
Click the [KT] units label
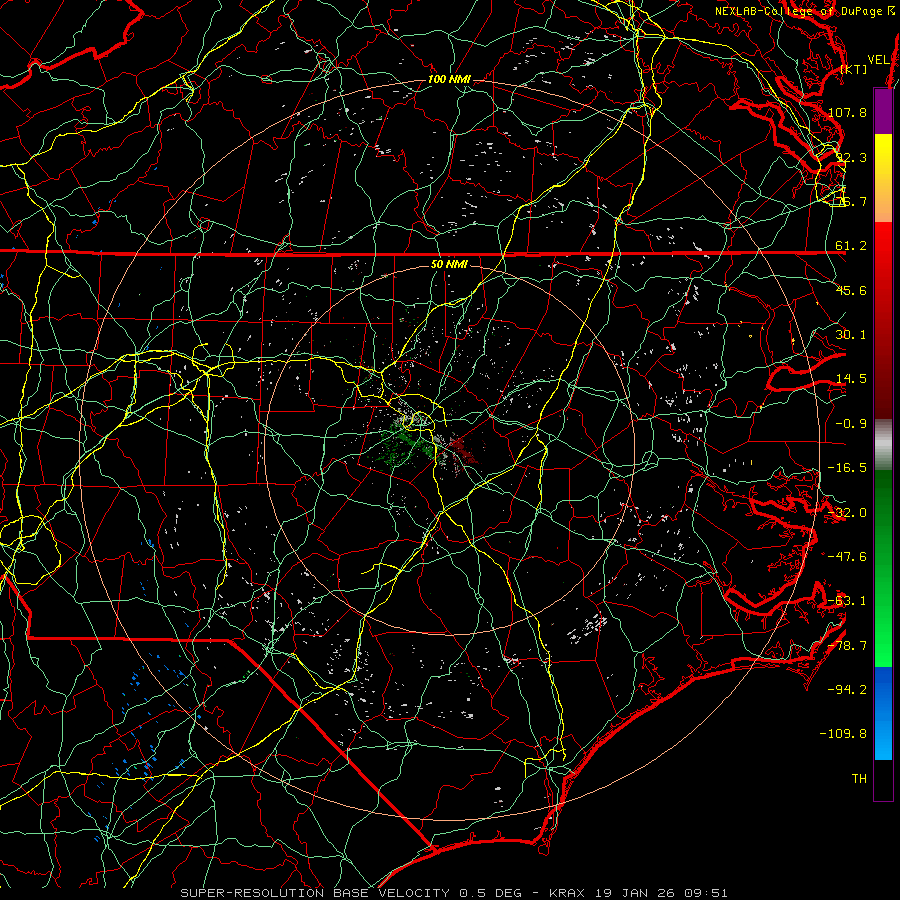[854, 69]
